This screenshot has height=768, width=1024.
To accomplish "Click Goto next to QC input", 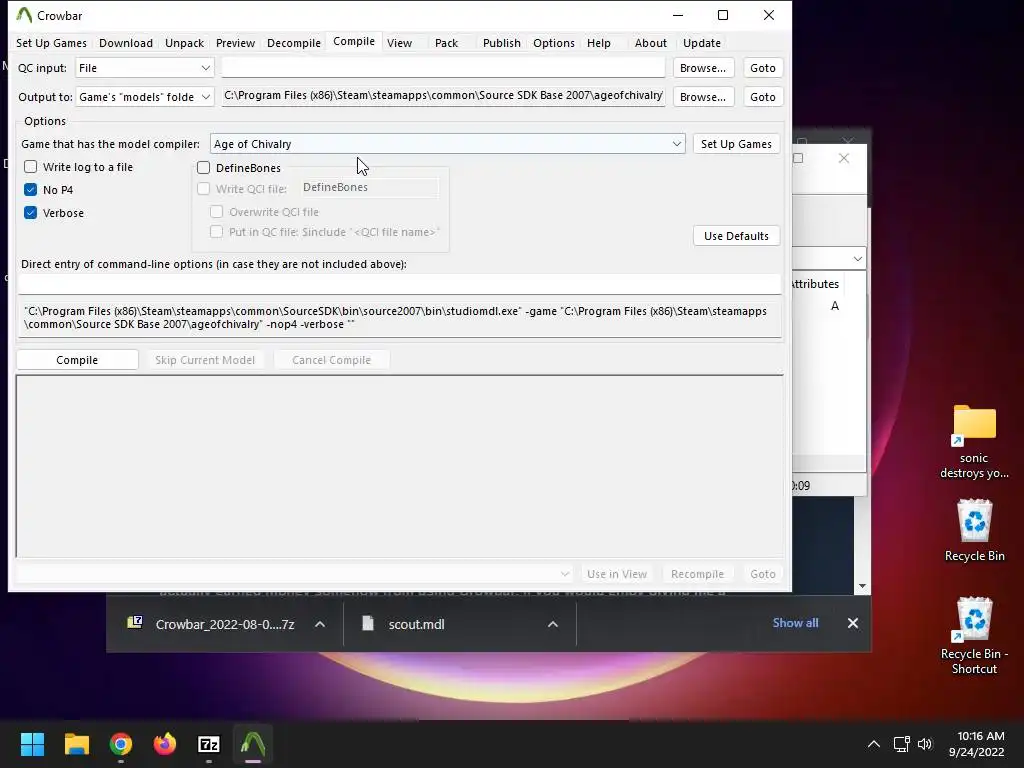I will point(762,68).
